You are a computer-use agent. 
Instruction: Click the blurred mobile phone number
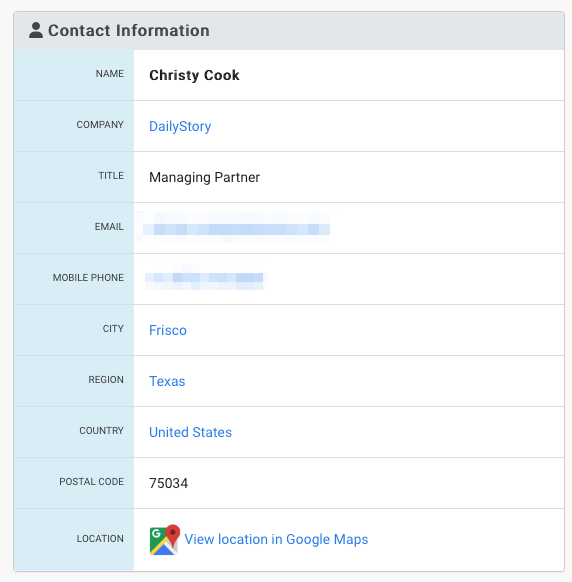(204, 278)
